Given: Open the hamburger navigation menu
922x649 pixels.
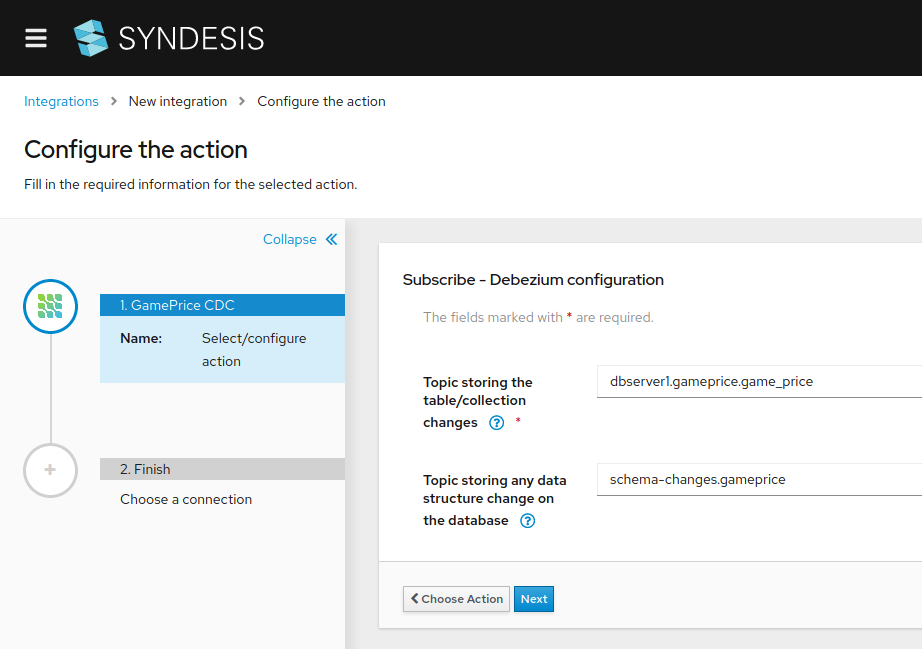Looking at the screenshot, I should pos(36,38).
